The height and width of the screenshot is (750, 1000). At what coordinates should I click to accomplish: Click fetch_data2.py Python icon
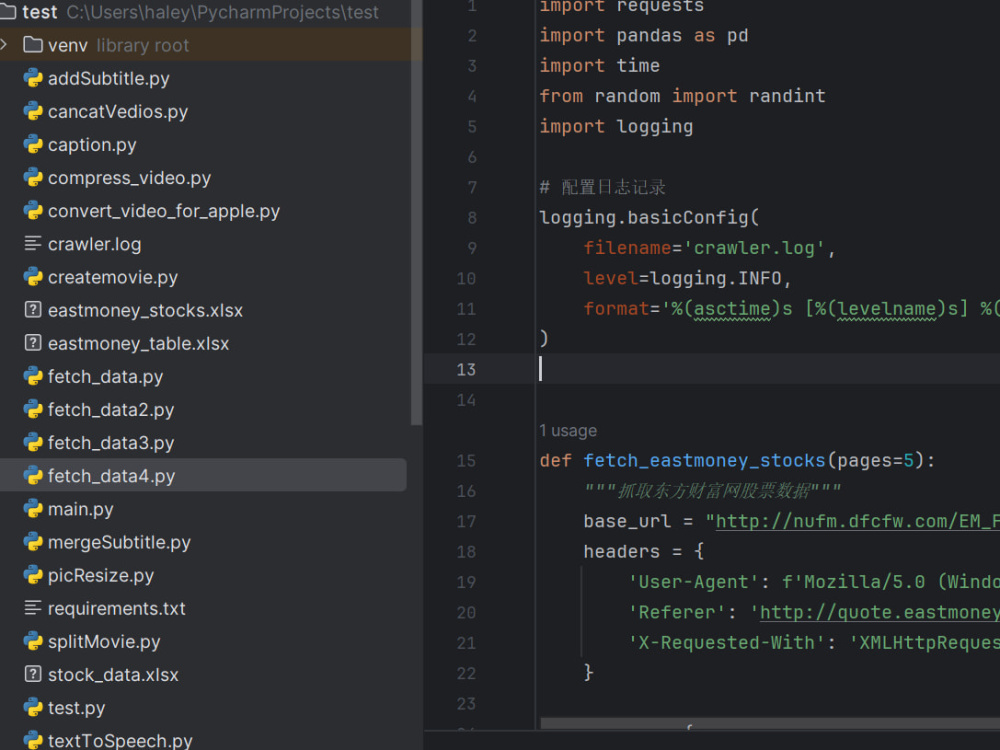pos(33,409)
